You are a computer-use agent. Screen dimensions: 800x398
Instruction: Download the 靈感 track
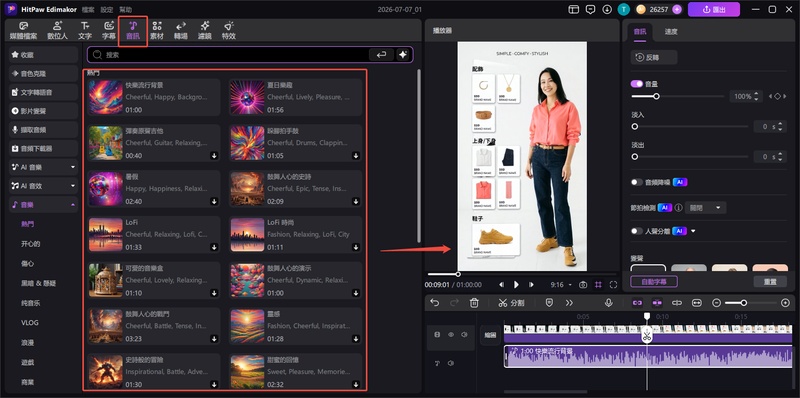[356, 338]
